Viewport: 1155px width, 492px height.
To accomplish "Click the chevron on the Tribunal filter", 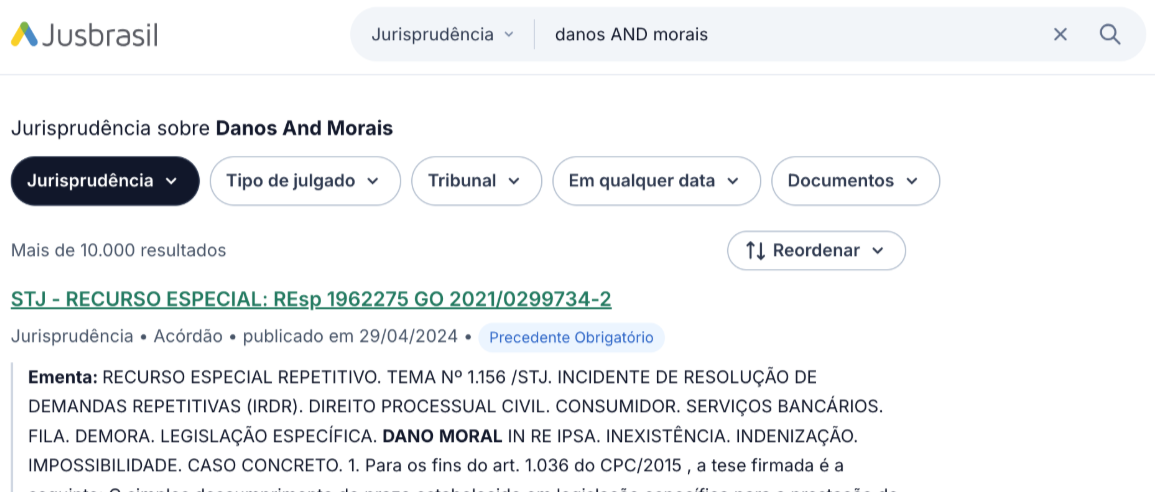I will (x=514, y=181).
